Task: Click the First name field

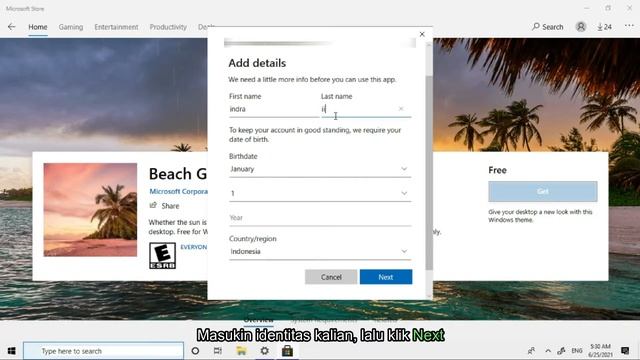Action: 273,109
